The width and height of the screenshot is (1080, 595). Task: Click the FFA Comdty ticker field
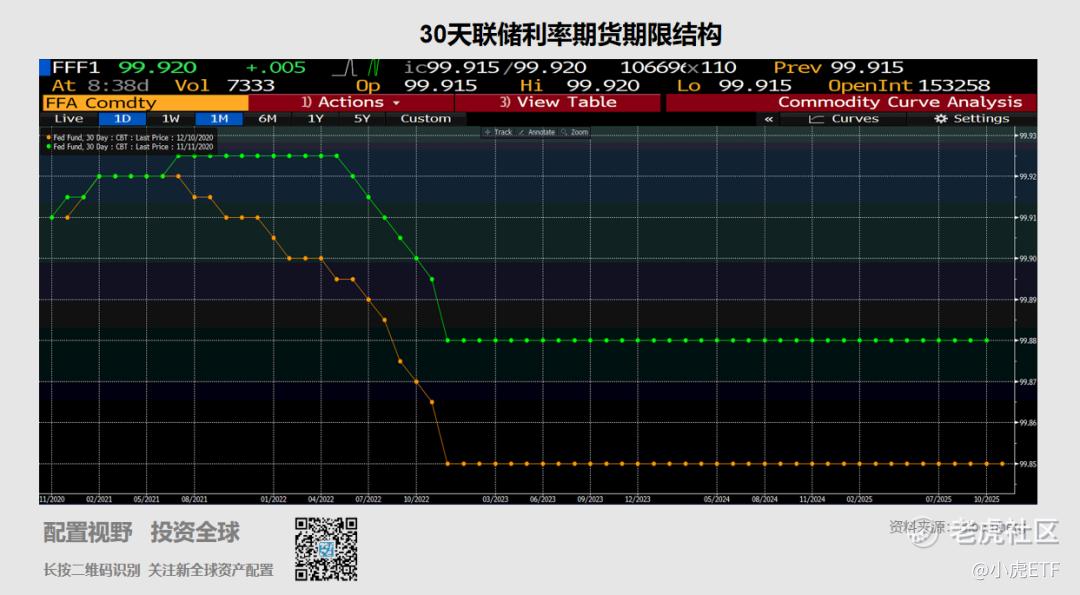145,103
